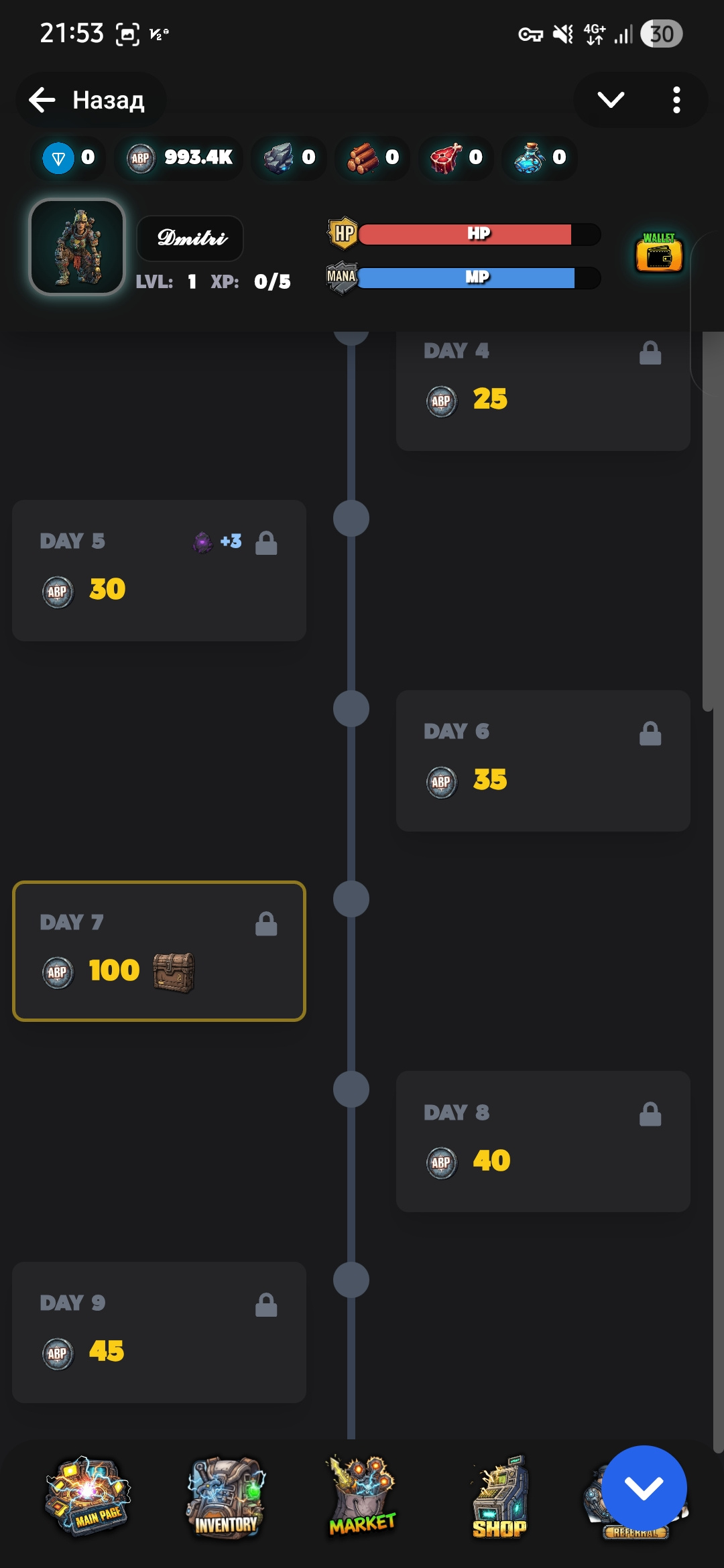The height and width of the screenshot is (1568, 724).
Task: Tap the lock on the Day 8 reward
Action: click(650, 1114)
